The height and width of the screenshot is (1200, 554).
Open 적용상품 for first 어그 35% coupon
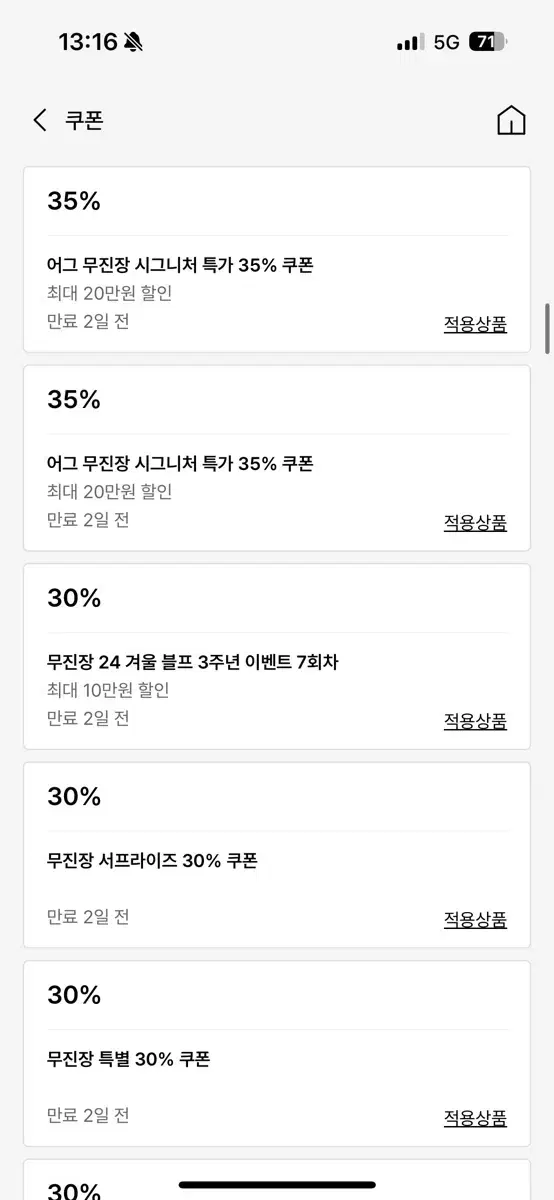click(x=475, y=324)
